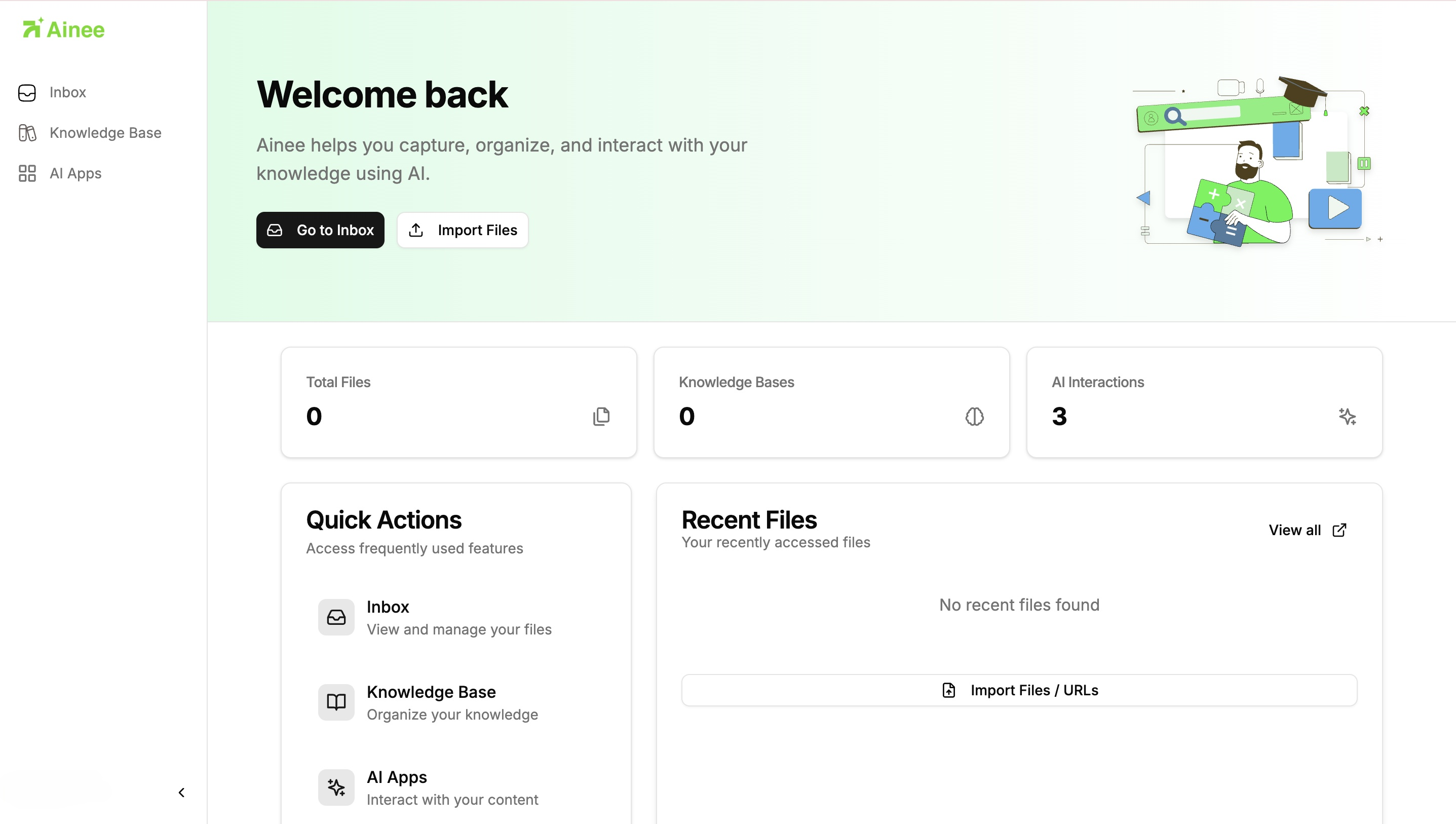Click the Import Files button
Viewport: 1456px width, 824px height.
[x=462, y=230]
